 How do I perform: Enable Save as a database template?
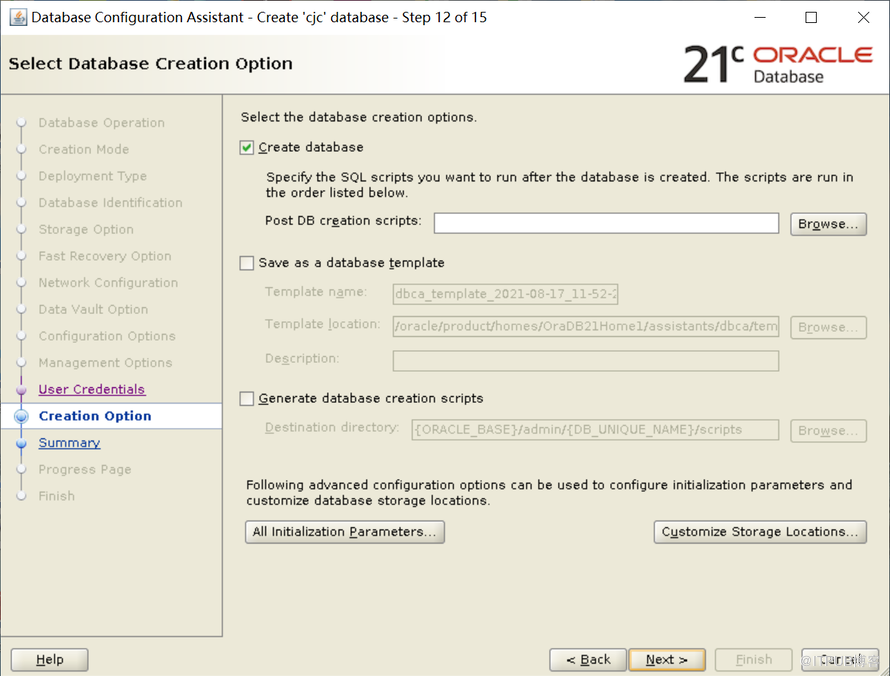246,263
